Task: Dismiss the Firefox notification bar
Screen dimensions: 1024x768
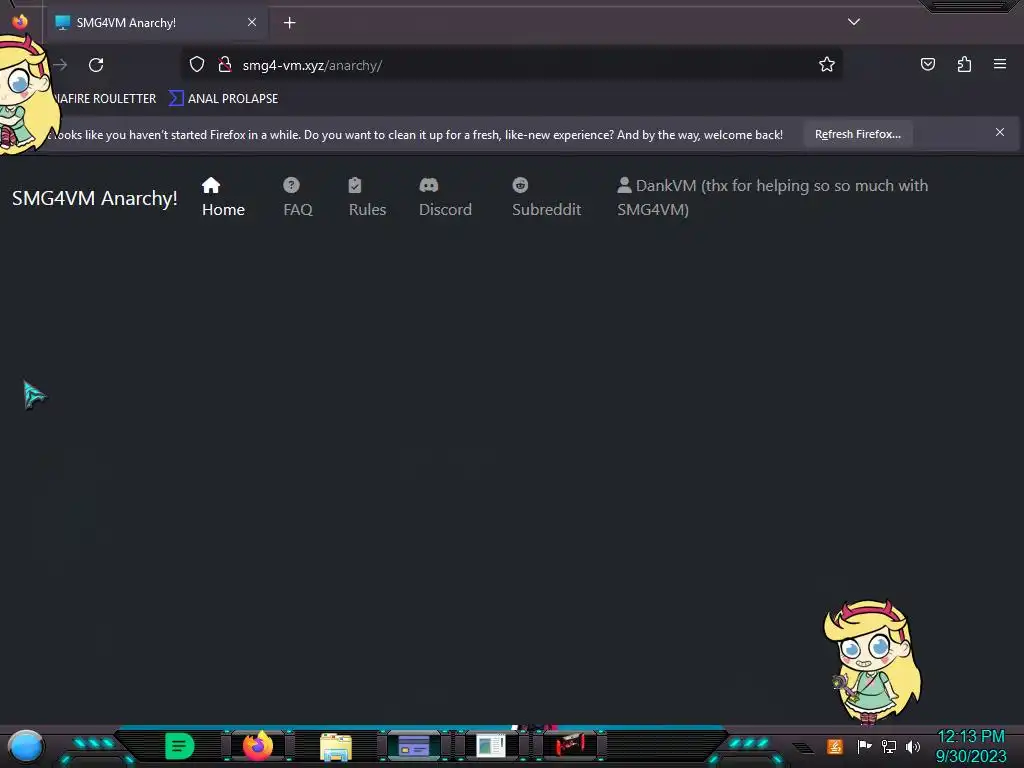Action: coord(1000,133)
